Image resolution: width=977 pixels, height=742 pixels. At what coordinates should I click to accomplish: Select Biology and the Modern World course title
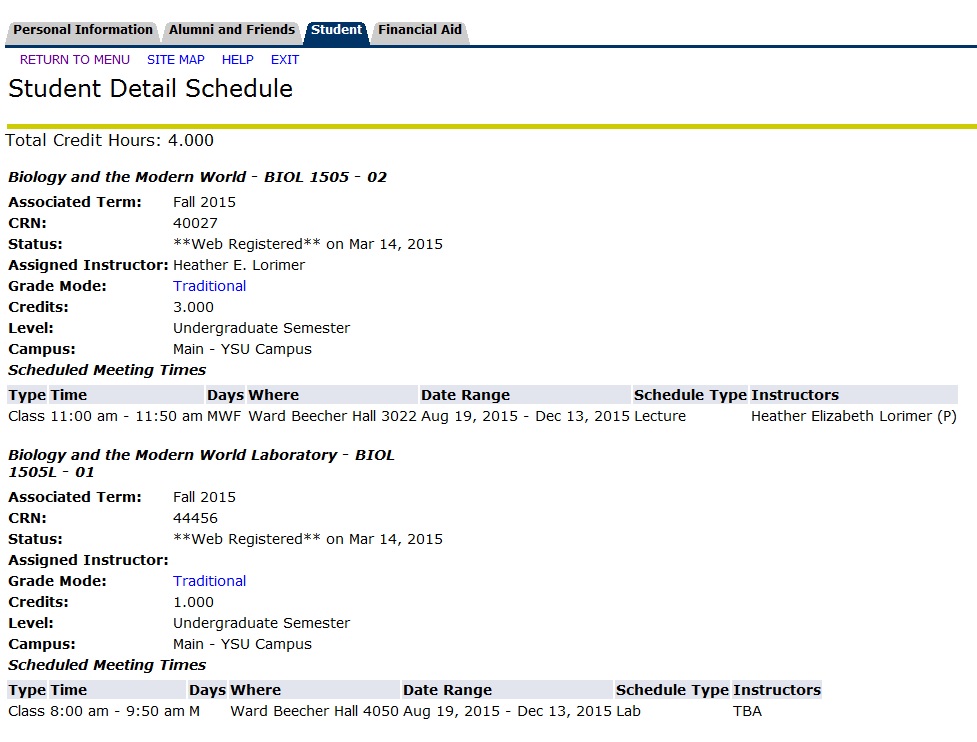(x=195, y=176)
